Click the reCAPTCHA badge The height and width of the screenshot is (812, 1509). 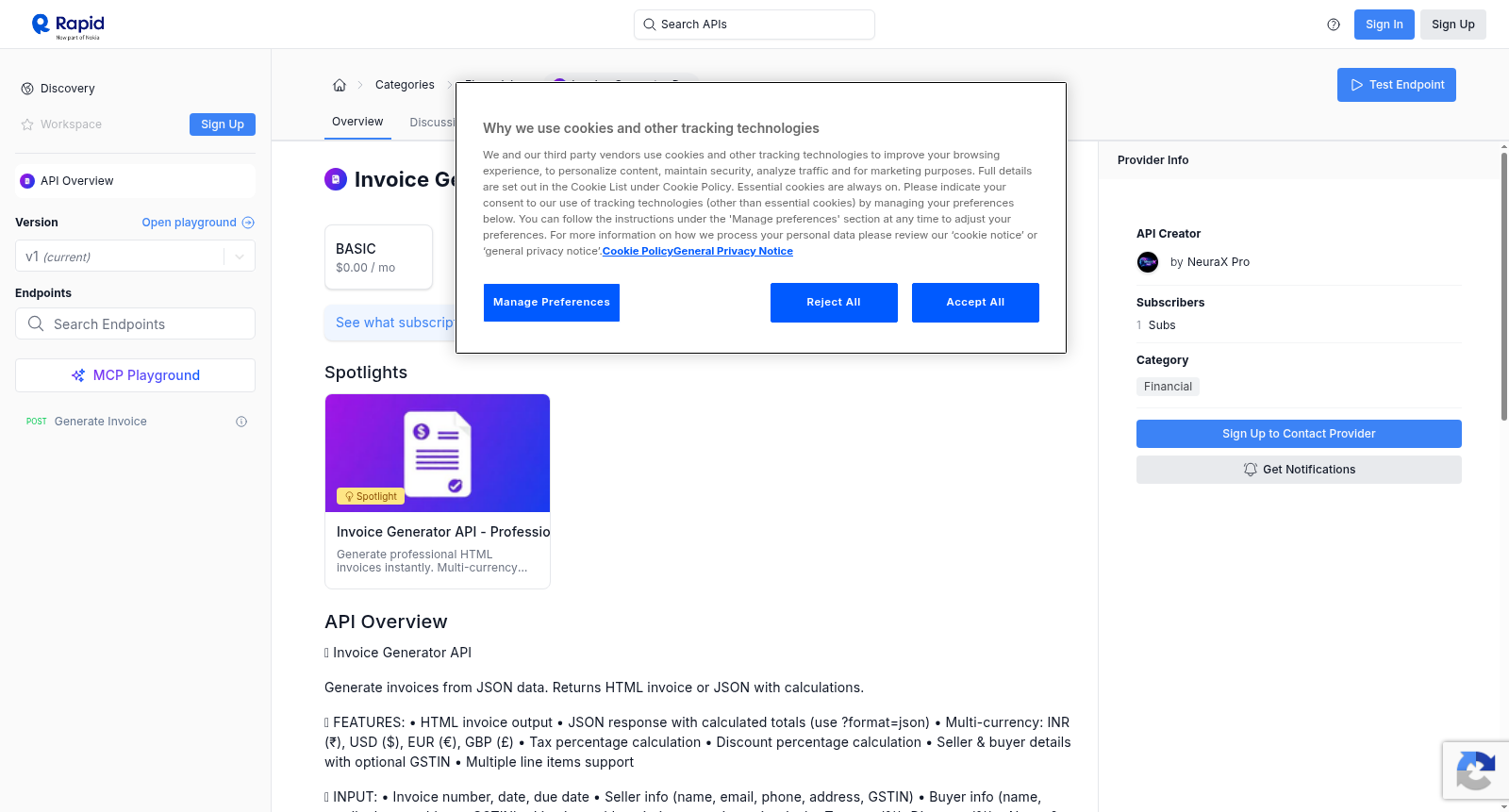pyautogui.click(x=1476, y=771)
